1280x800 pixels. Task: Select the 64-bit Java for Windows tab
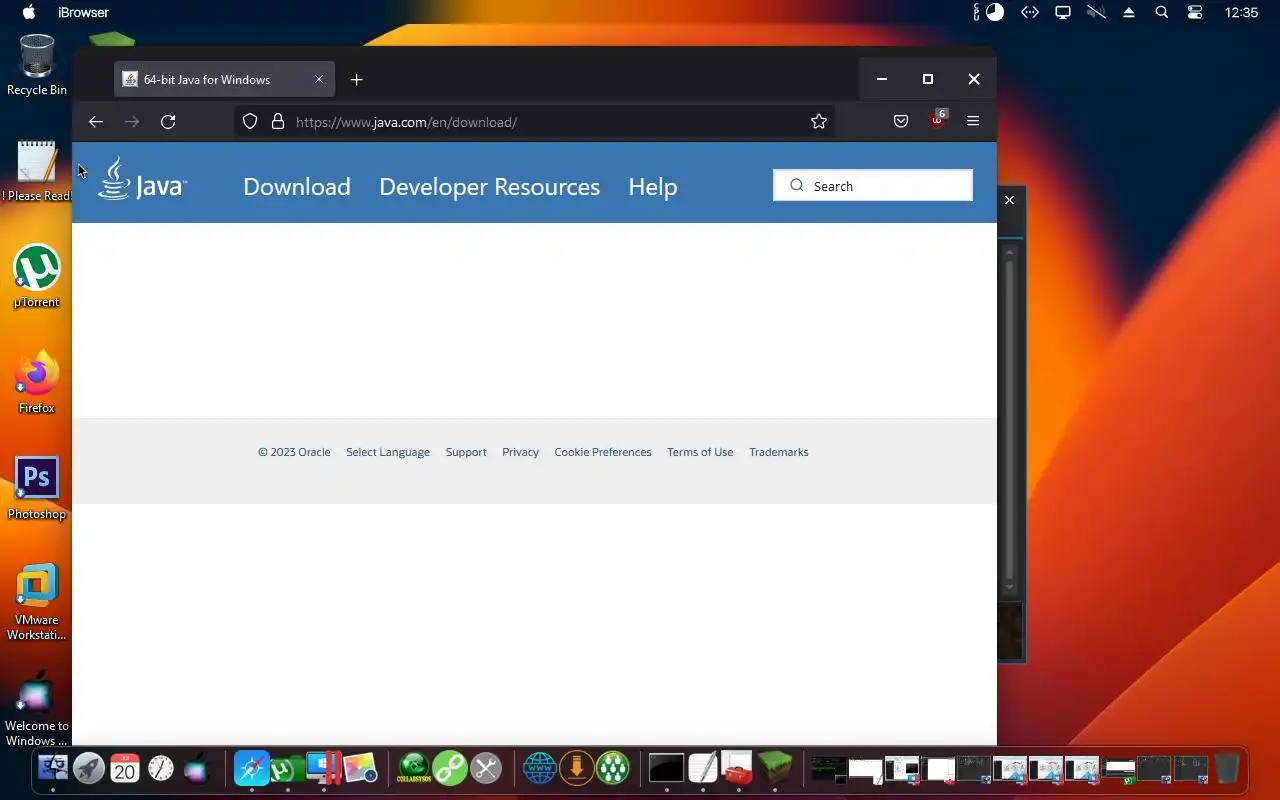click(x=223, y=80)
